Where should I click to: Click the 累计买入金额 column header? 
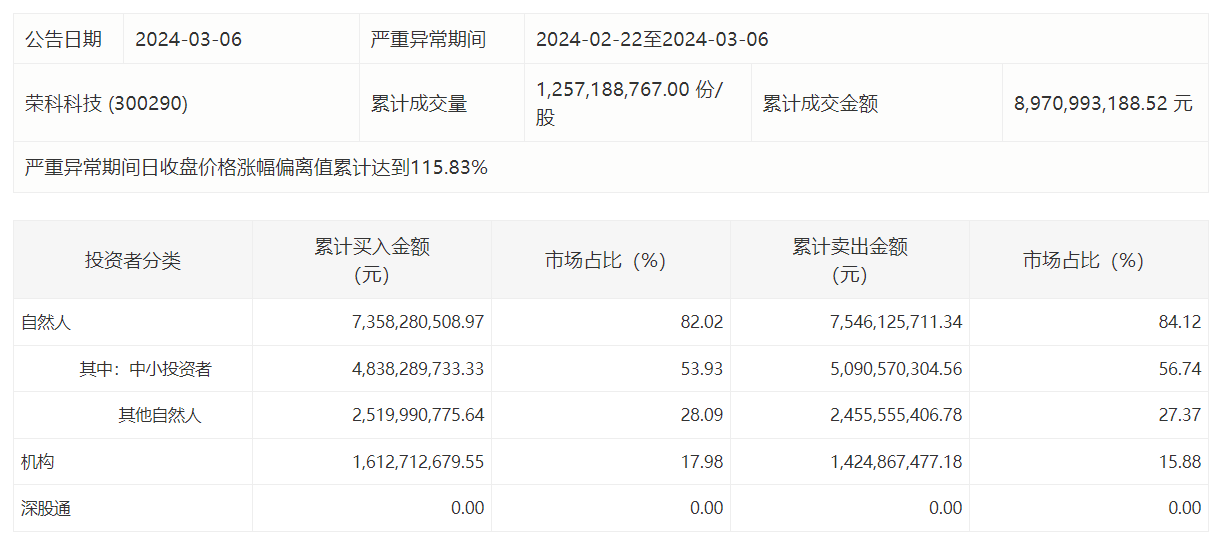(x=372, y=260)
